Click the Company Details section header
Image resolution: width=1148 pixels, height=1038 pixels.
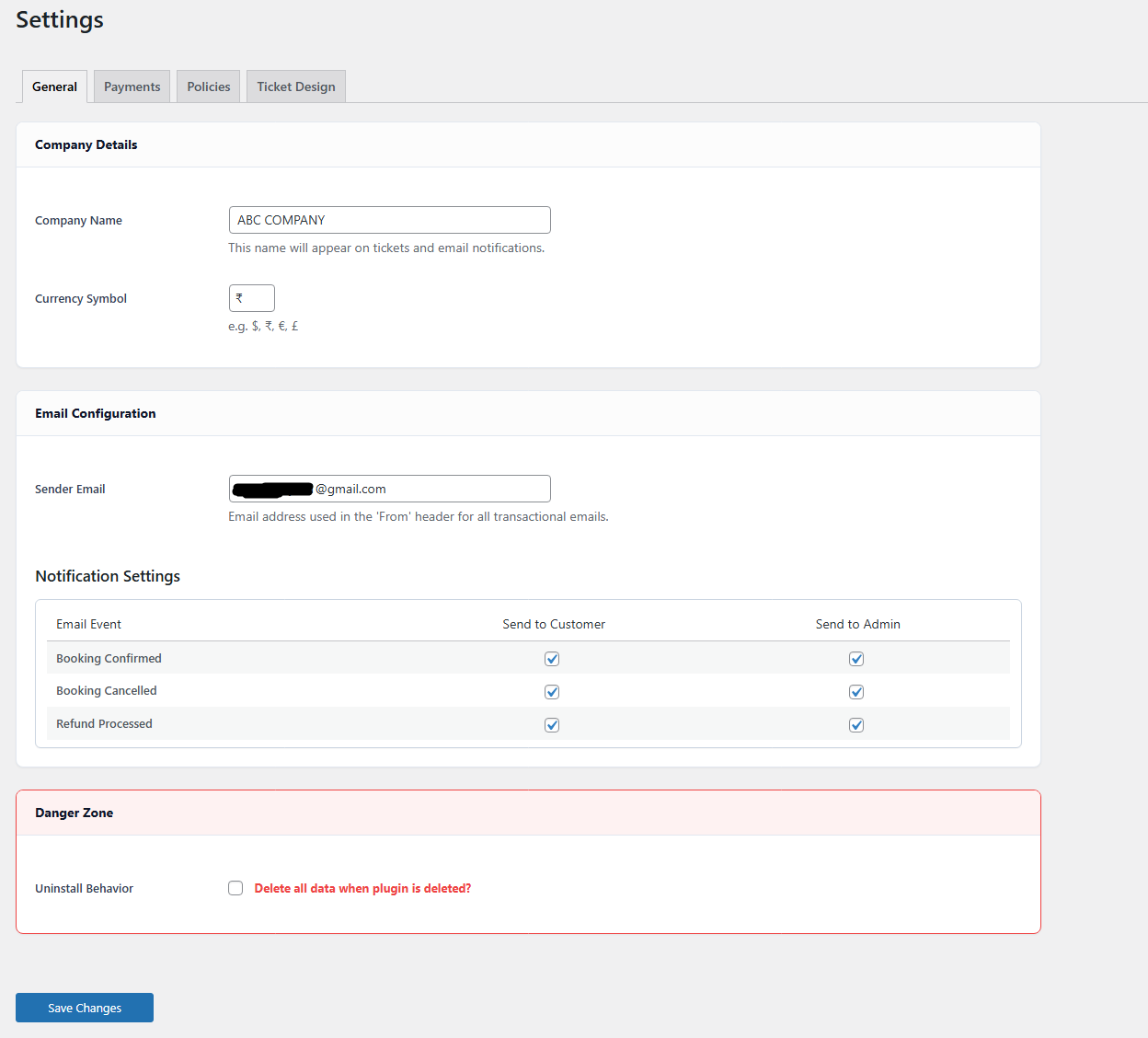click(86, 144)
